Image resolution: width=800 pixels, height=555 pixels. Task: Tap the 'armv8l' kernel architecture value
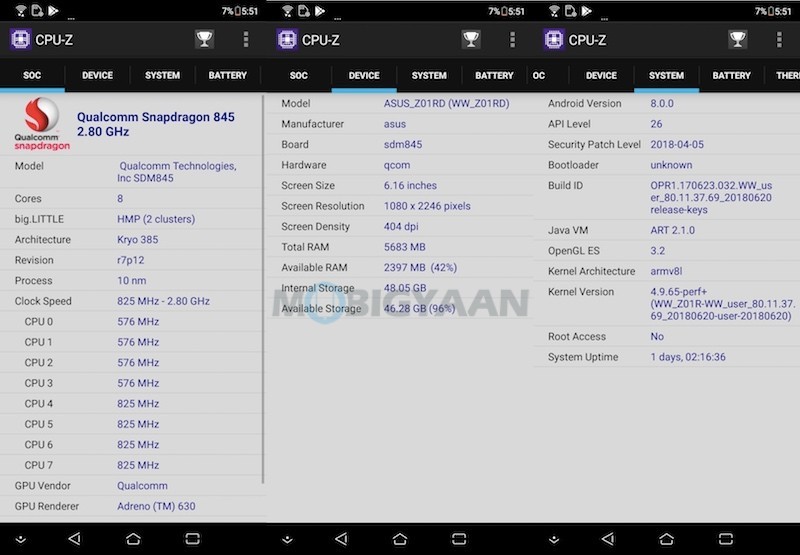click(666, 271)
